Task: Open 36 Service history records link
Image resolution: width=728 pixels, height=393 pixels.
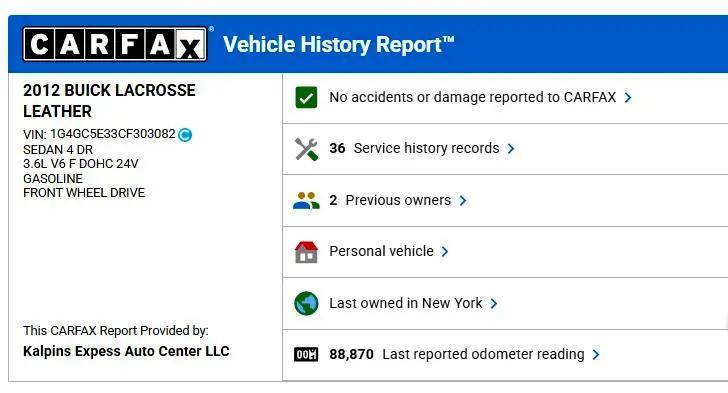Action: tap(414, 148)
